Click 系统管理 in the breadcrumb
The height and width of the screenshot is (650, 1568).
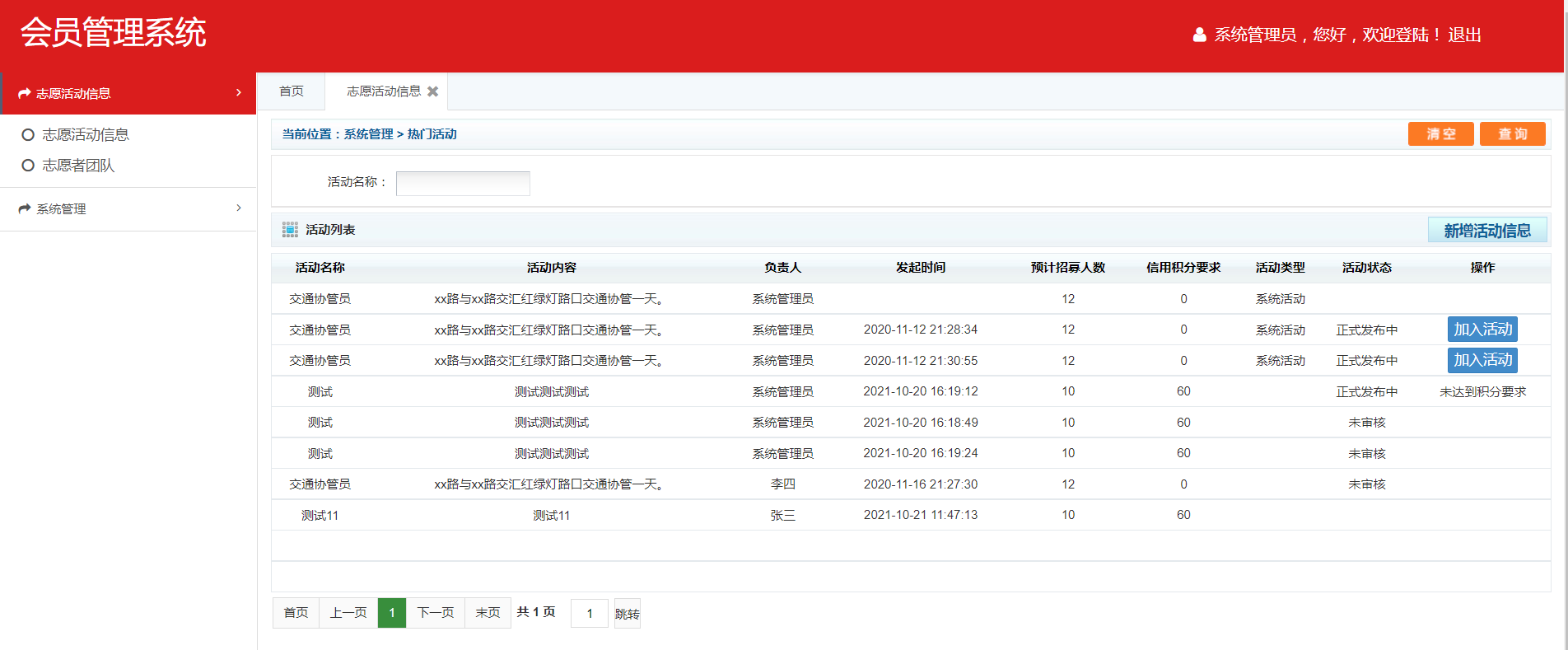tap(368, 134)
